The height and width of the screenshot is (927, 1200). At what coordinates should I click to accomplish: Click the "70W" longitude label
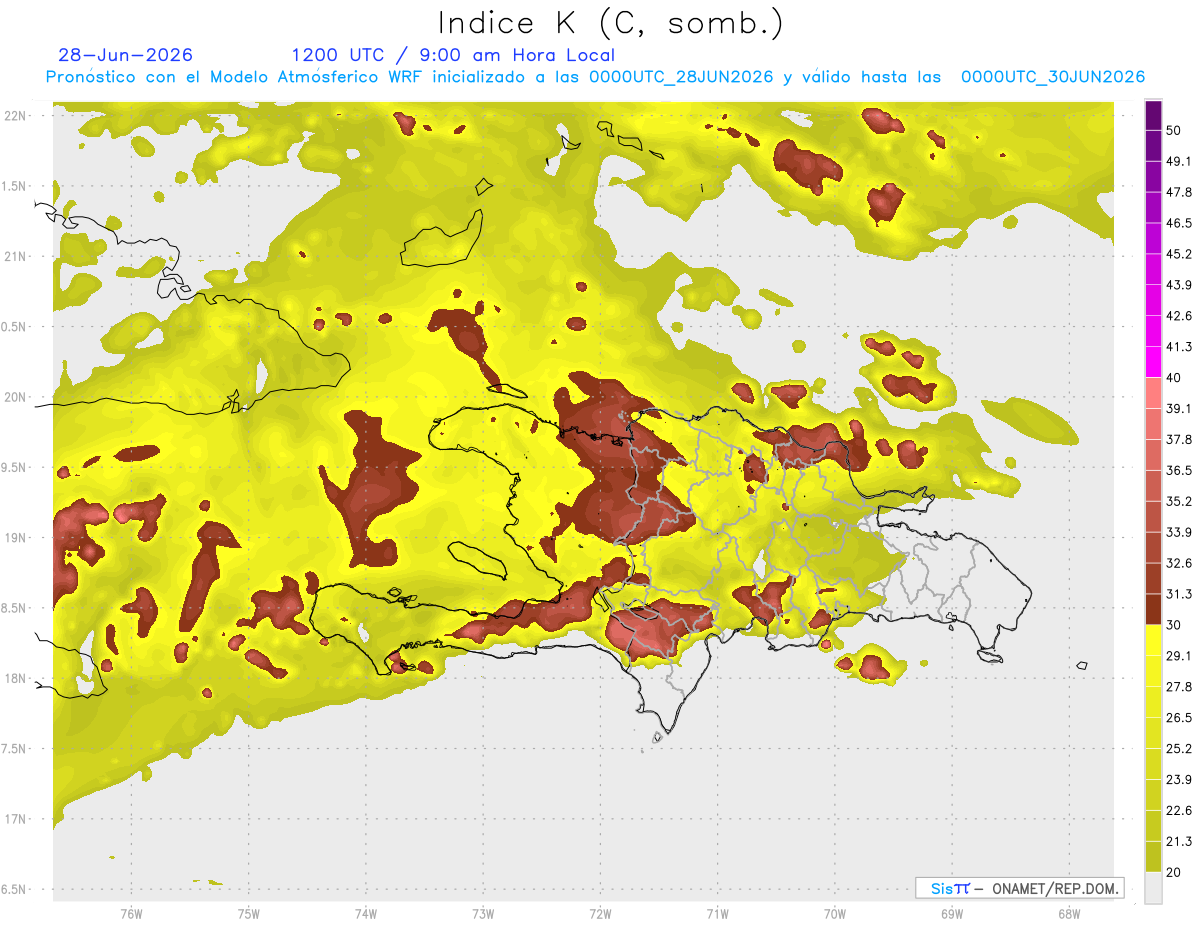[834, 914]
